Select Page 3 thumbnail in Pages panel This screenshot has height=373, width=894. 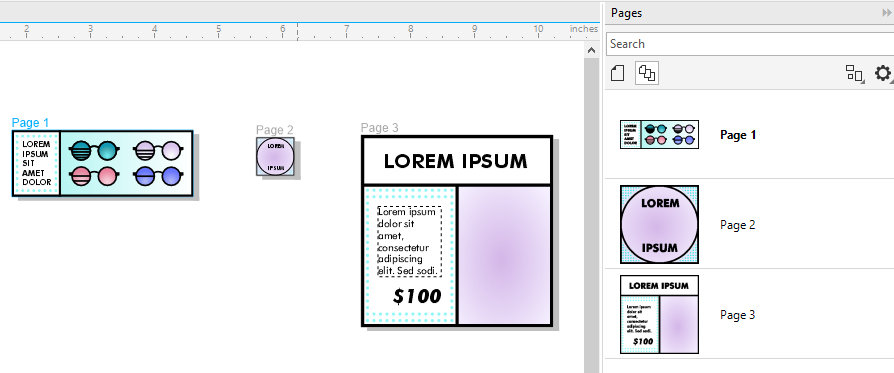pos(660,315)
